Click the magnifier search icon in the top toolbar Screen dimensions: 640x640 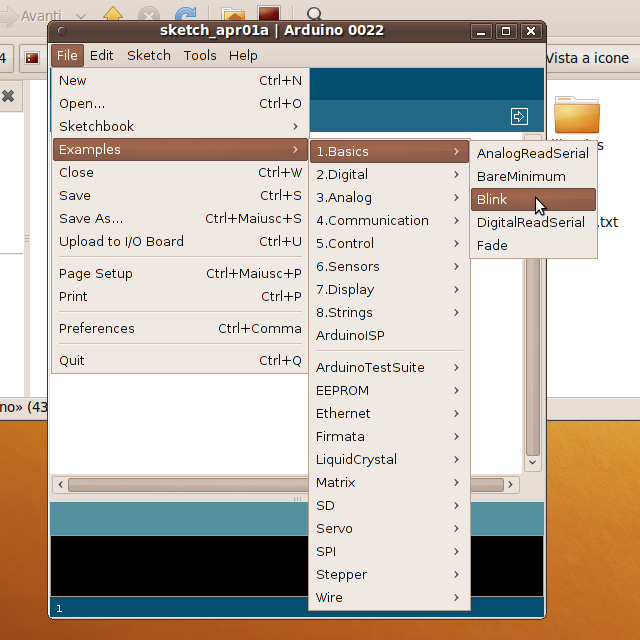pos(314,15)
